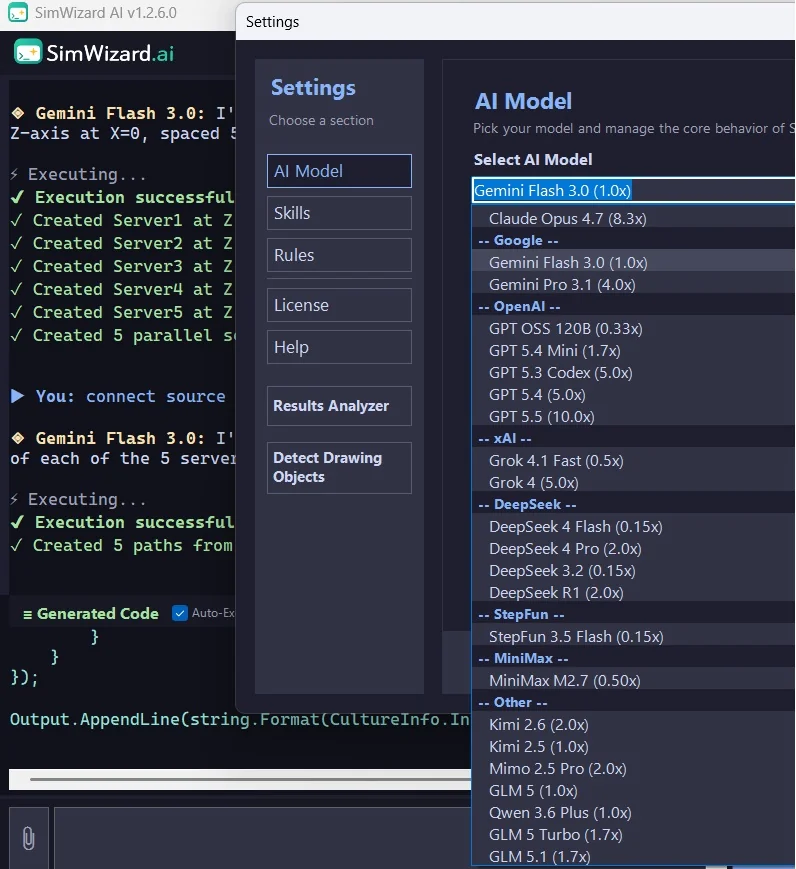Screen dimensions: 796x869
Task: Select StepFun 3.5 Flash (0.15x) model
Action: [634, 636]
